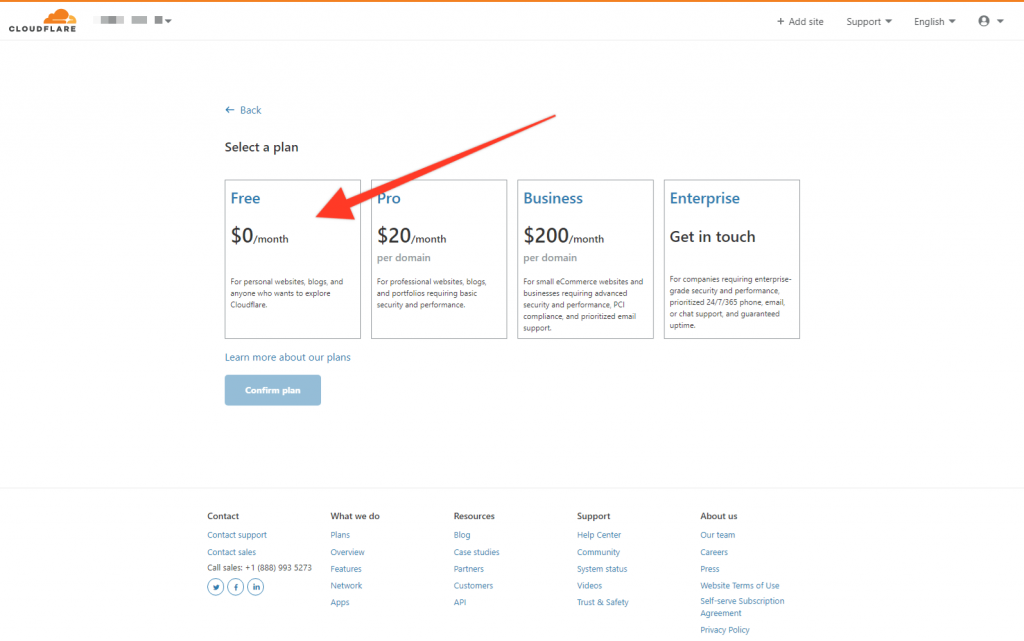Open the user profile menu icon
1024x641 pixels.
pyautogui.click(x=990, y=21)
